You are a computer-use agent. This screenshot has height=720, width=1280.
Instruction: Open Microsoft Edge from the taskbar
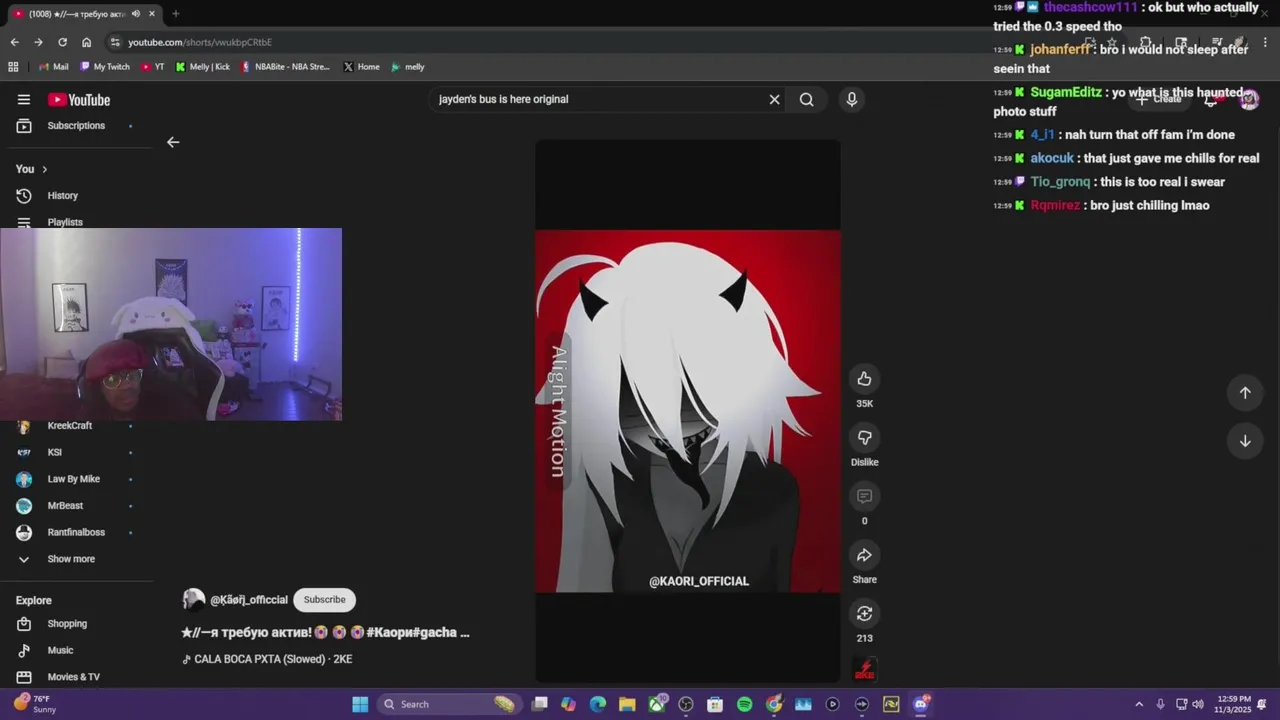(x=598, y=704)
